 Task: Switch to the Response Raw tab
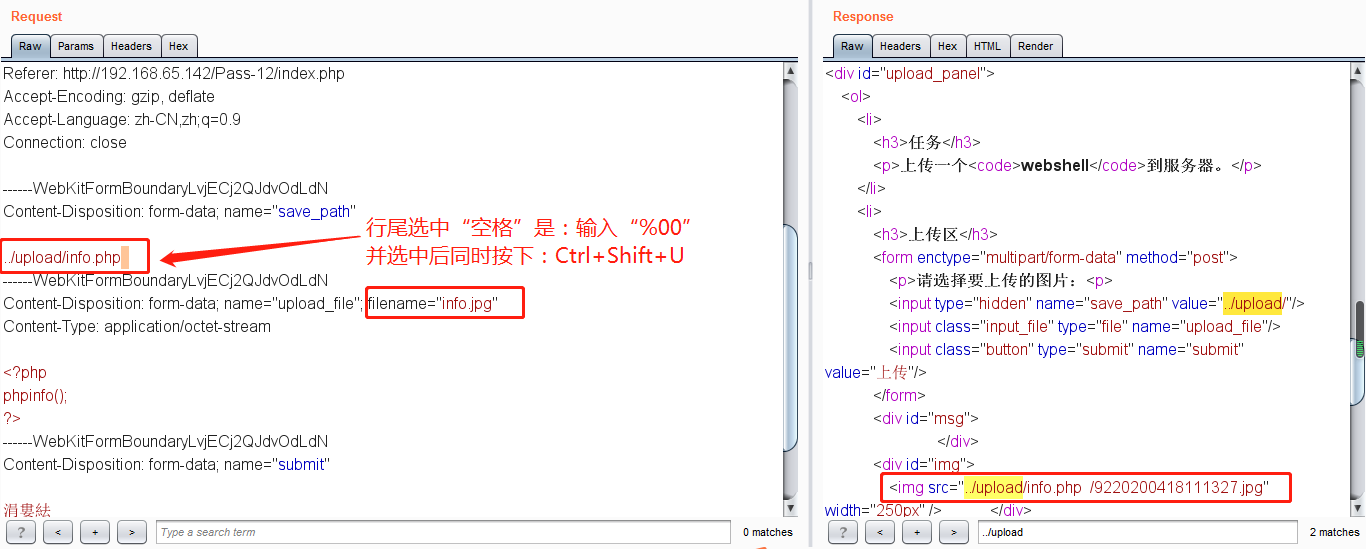point(852,46)
